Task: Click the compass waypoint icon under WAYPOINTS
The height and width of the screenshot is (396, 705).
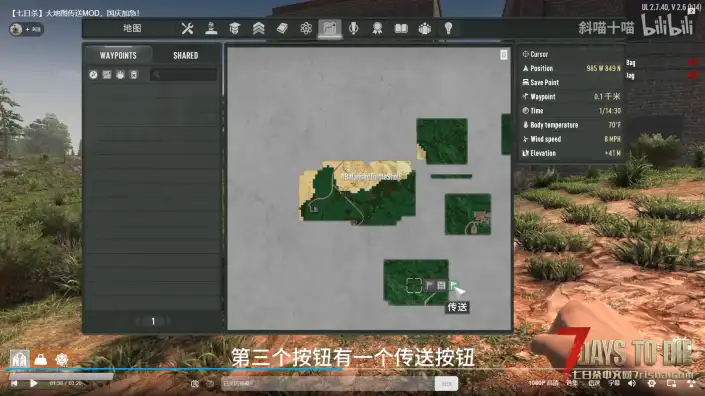Action: coord(93,75)
